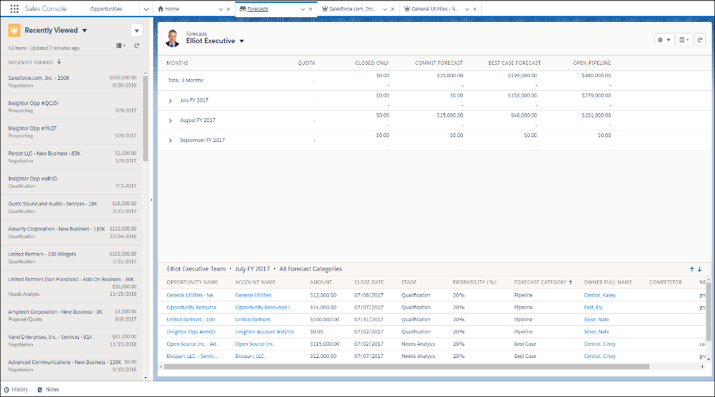Open the Notes utility item
Viewport: 715px width, 397px height.
click(x=48, y=390)
